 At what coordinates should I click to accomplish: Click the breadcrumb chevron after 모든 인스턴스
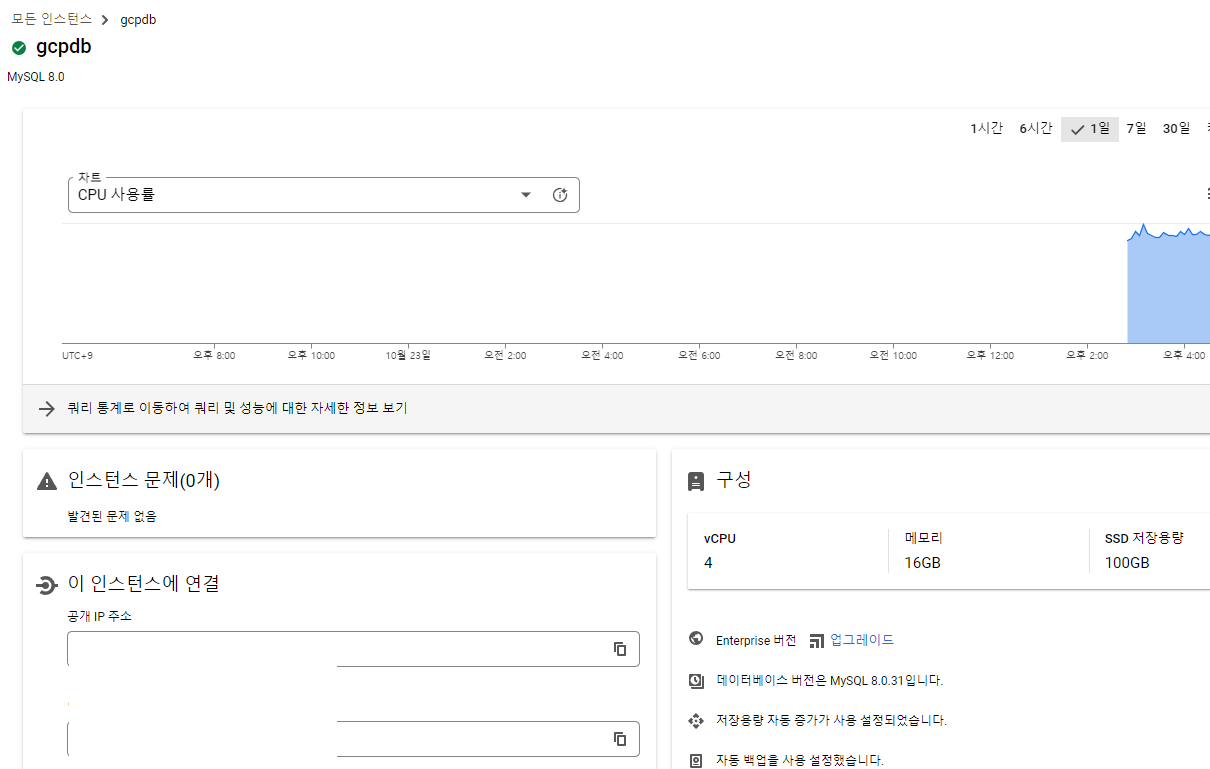point(105,20)
